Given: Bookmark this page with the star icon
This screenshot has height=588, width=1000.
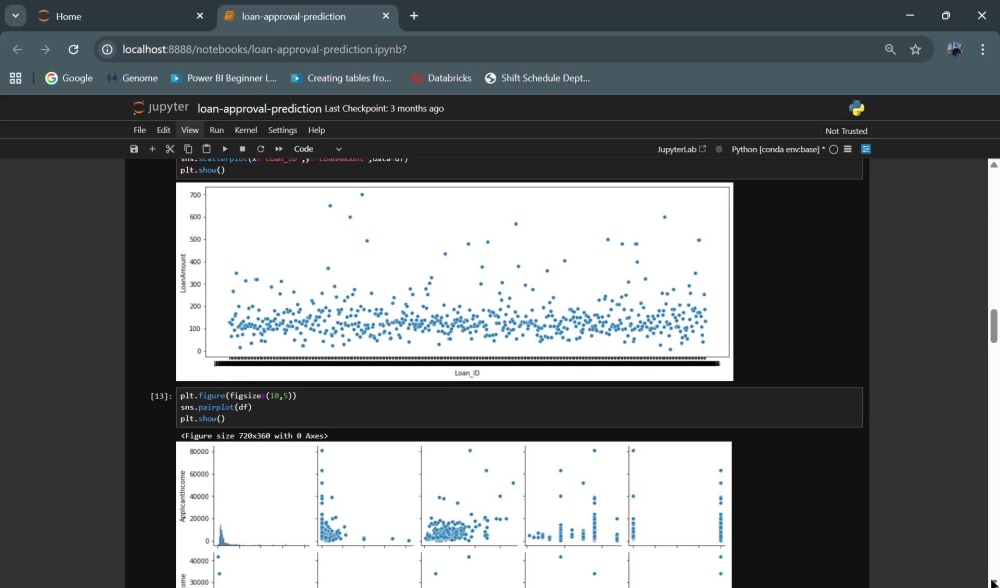Looking at the screenshot, I should point(915,49).
